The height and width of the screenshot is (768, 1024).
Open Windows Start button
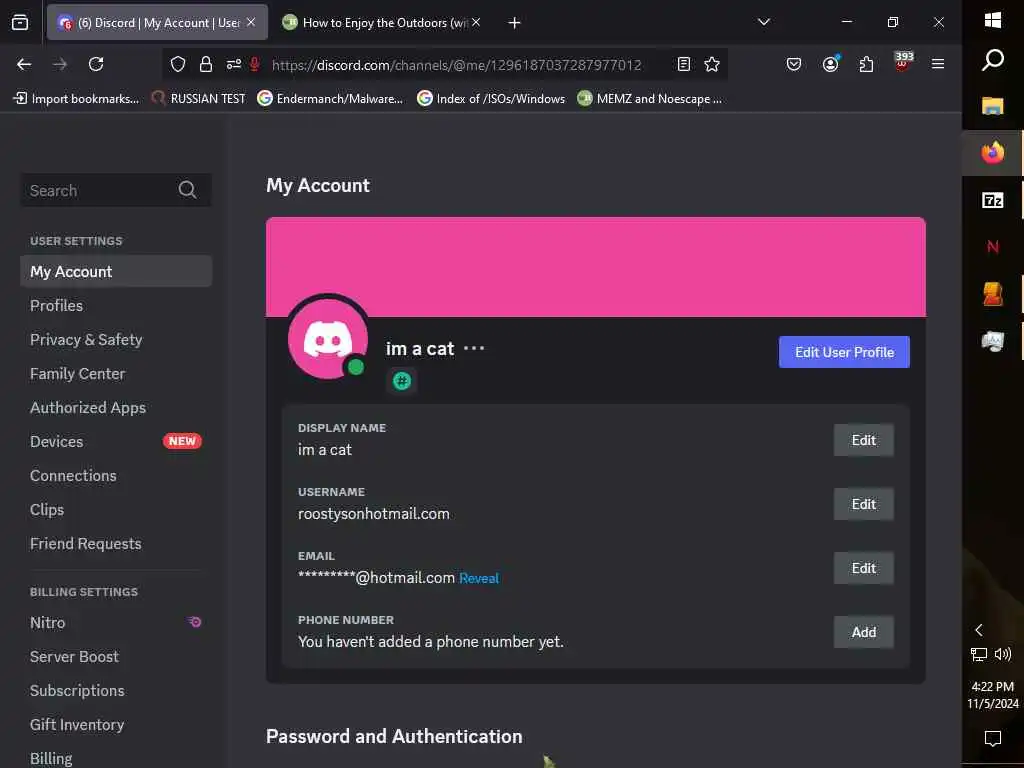pos(993,20)
